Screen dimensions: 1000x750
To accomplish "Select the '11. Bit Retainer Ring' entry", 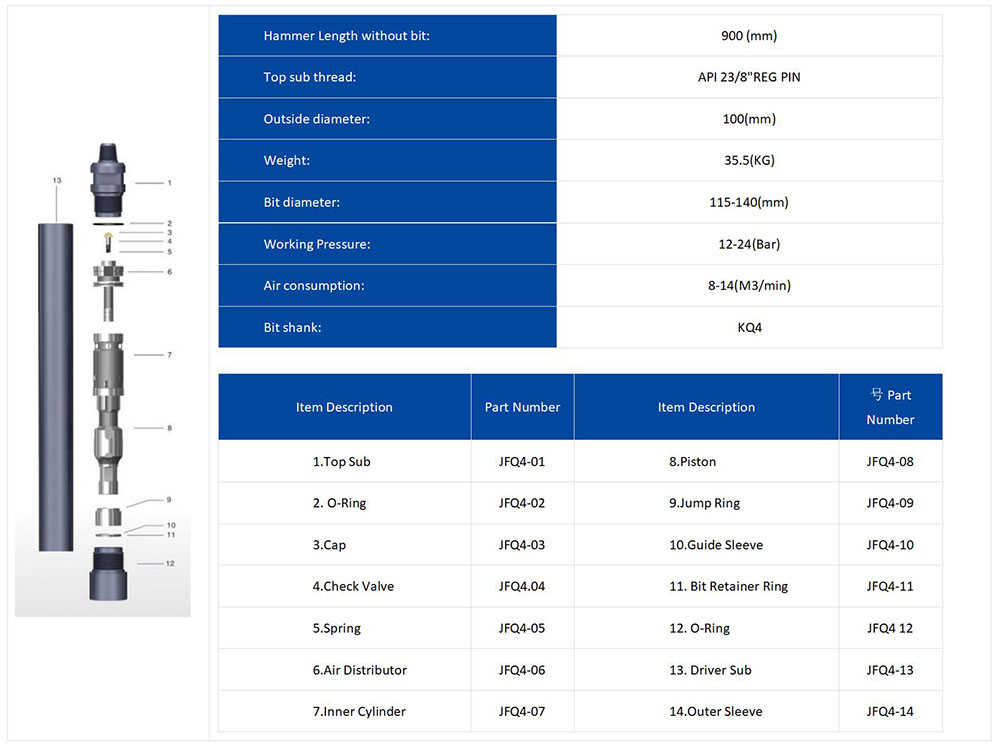I will click(x=728, y=587).
